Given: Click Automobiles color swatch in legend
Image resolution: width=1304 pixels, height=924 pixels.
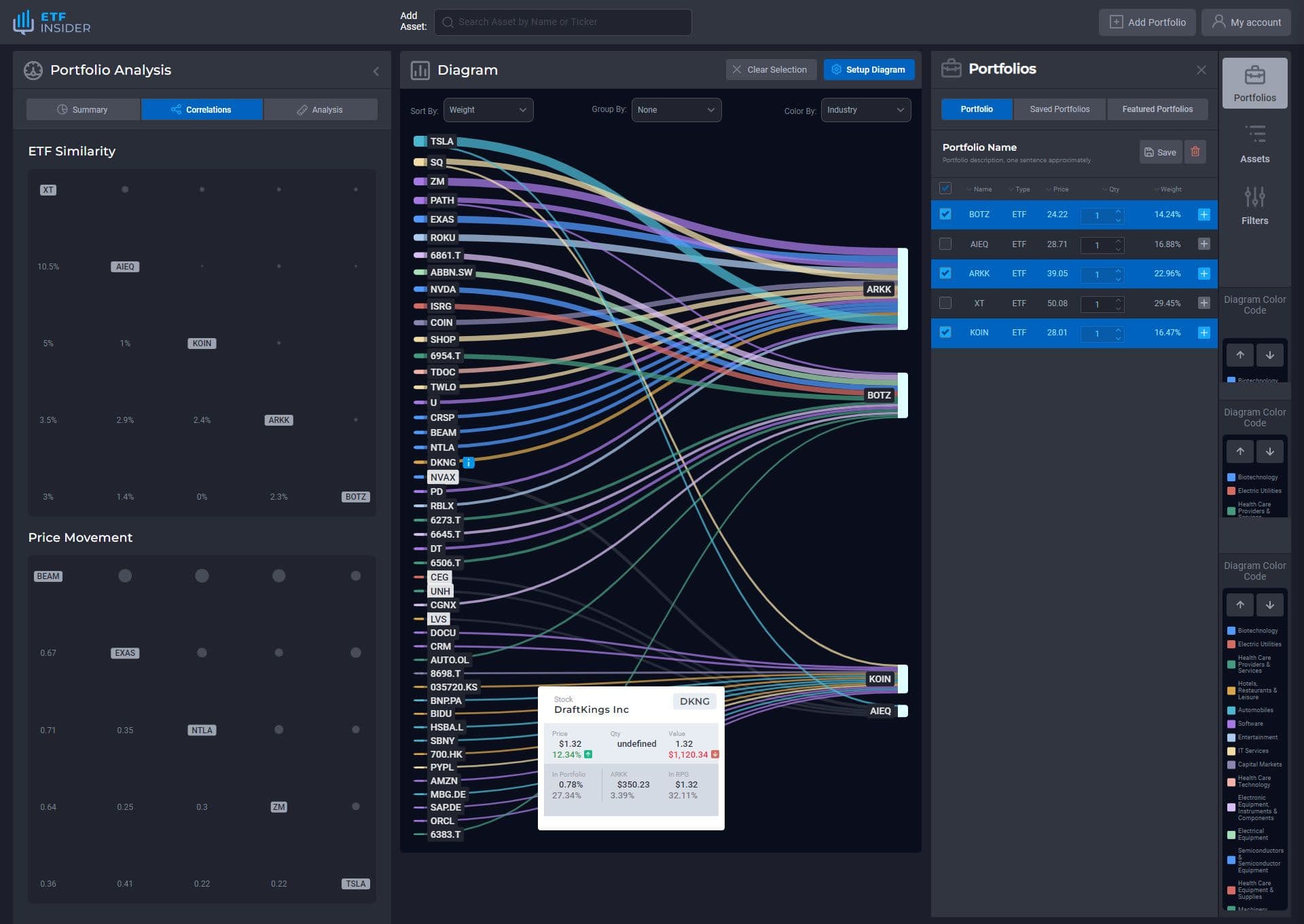Looking at the screenshot, I should (x=1231, y=710).
